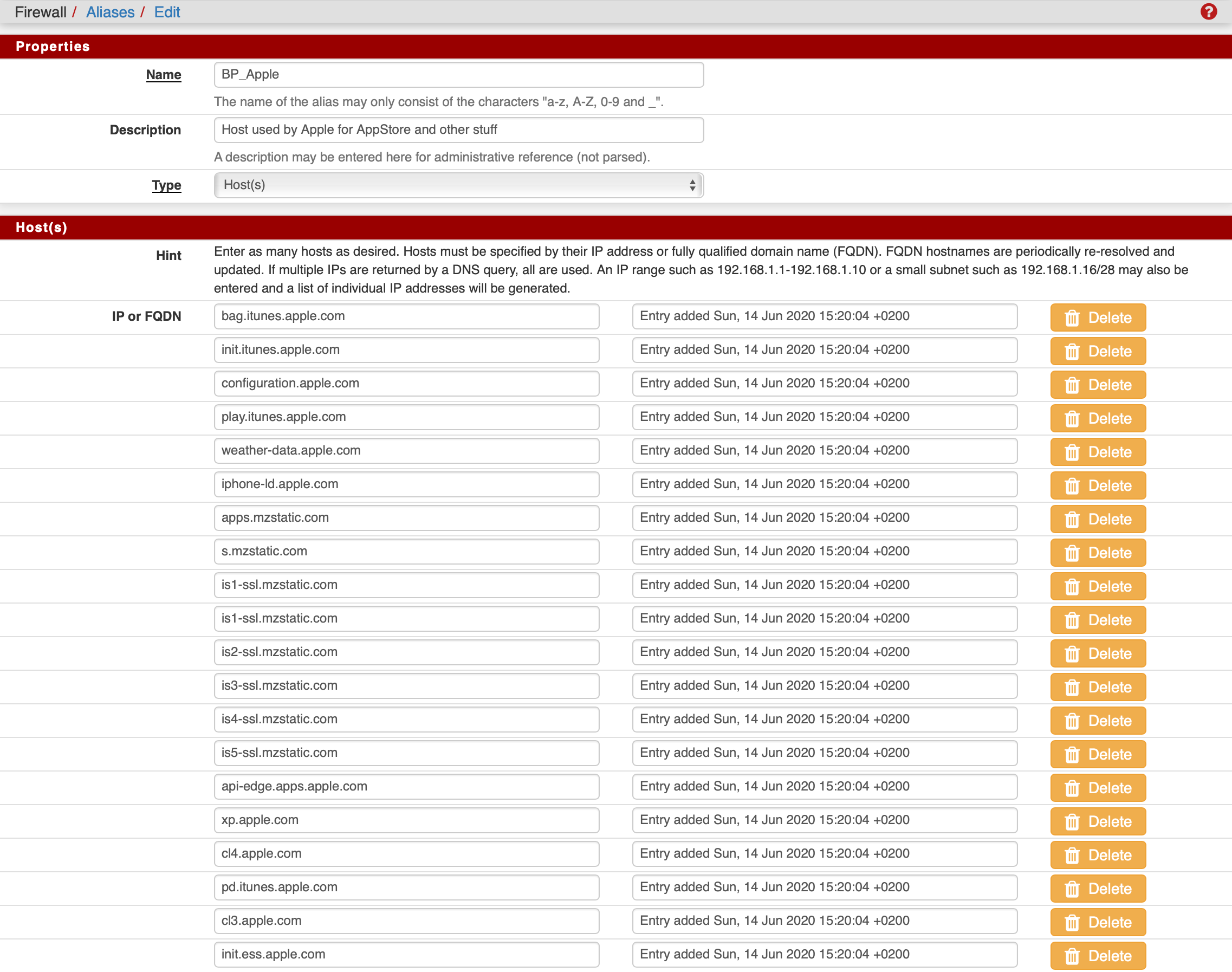1232x972 pixels.
Task: Edit the s.mzstatic.com host field
Action: click(406, 552)
